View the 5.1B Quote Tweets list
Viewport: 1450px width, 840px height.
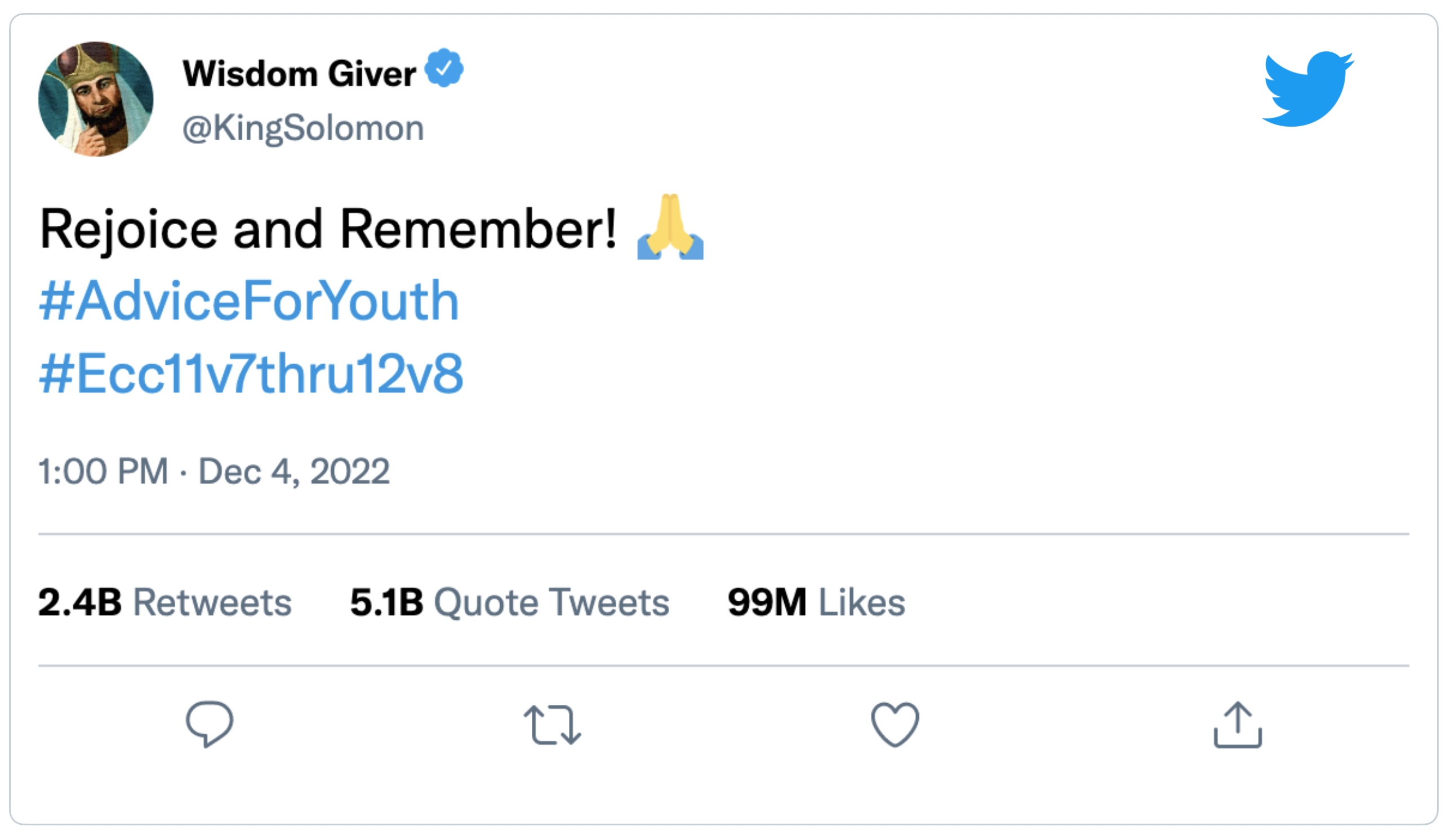point(510,602)
